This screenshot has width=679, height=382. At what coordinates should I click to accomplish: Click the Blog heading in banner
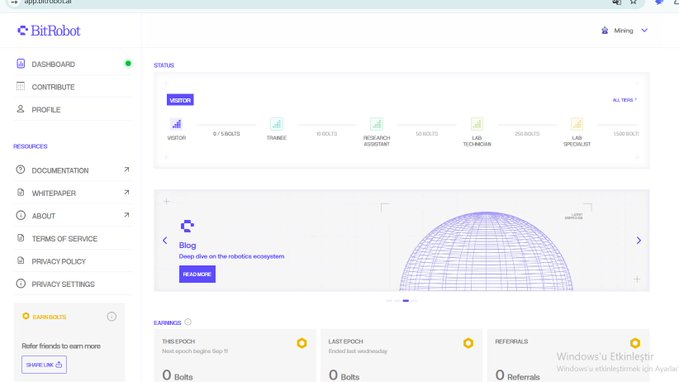pos(188,245)
